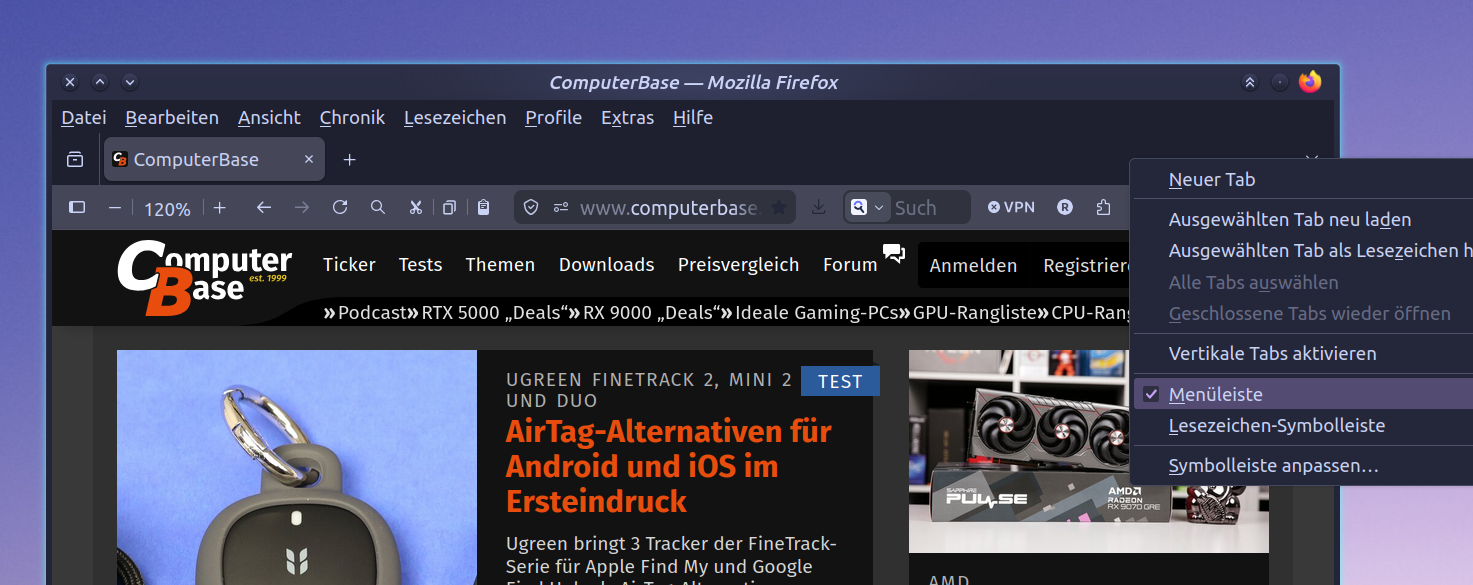
Task: Click the keep-above double chevron in title bar
Action: click(1250, 82)
